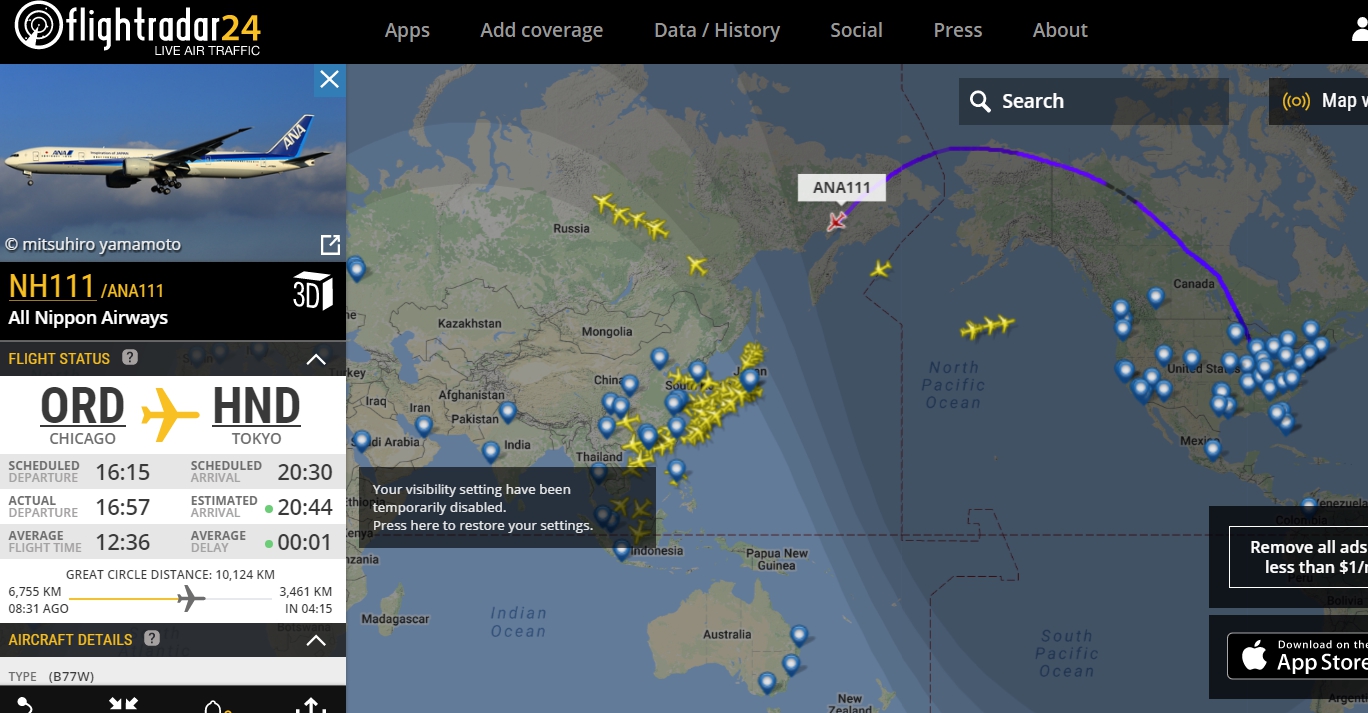
Task: Click average flight time 12:36
Action: pos(123,542)
